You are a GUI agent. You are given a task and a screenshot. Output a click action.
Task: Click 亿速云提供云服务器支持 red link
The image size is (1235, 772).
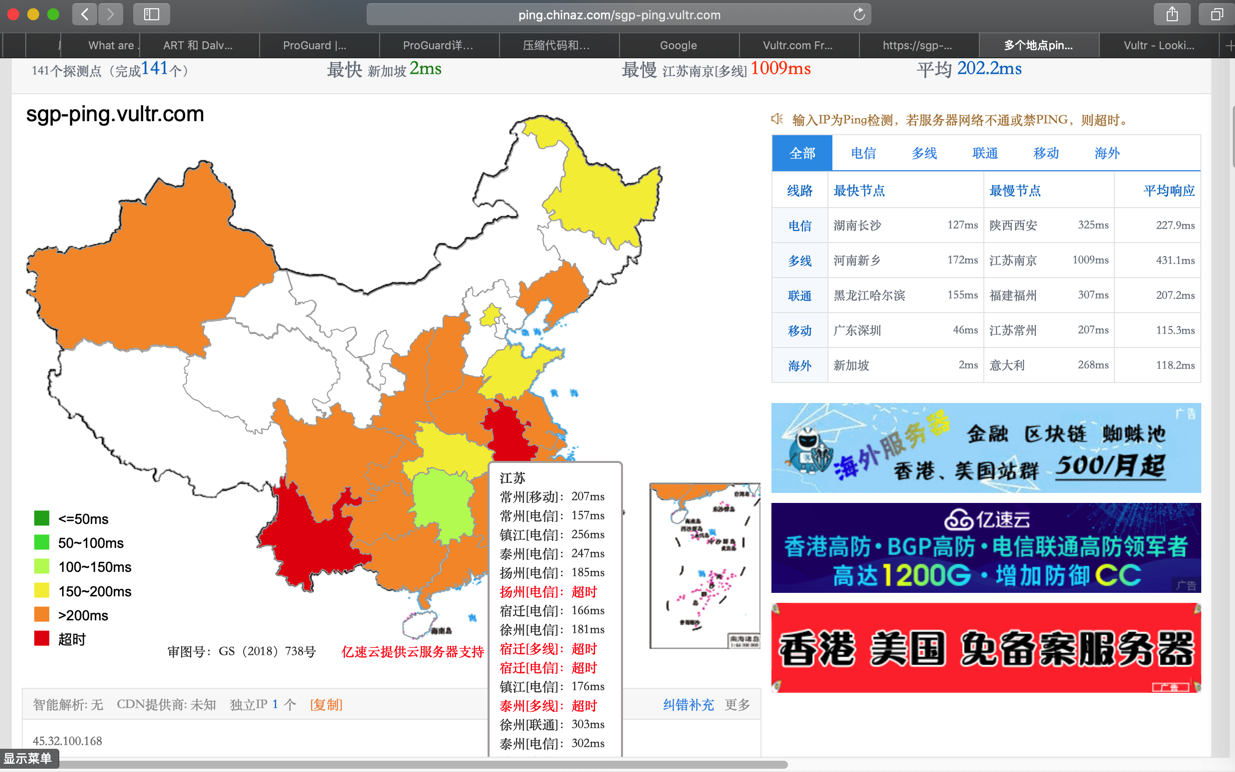[x=413, y=652]
